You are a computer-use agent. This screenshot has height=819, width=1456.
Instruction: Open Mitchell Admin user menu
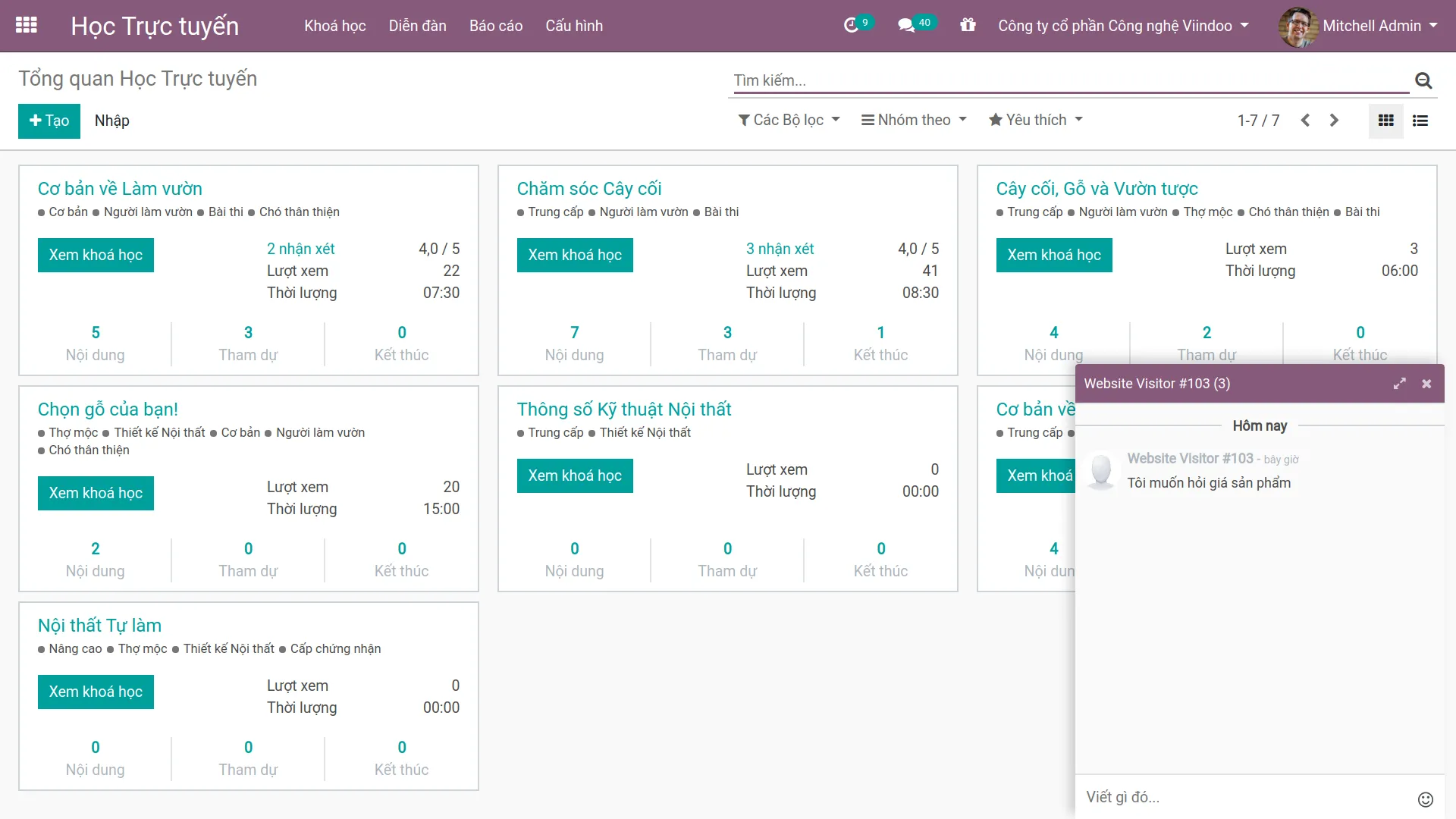1379,26
